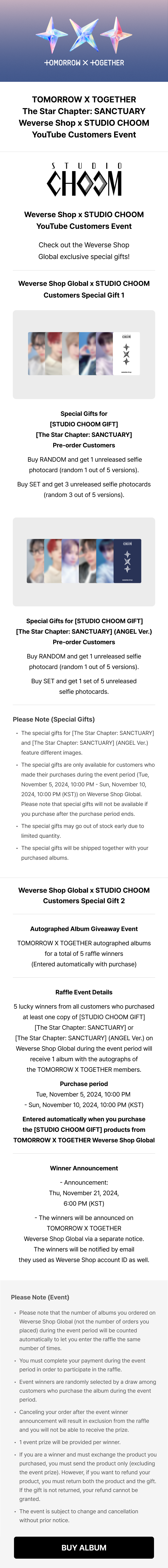168x1568 pixels.
Task: Click the Customers Special Gift 1 heading
Action: coord(84,289)
